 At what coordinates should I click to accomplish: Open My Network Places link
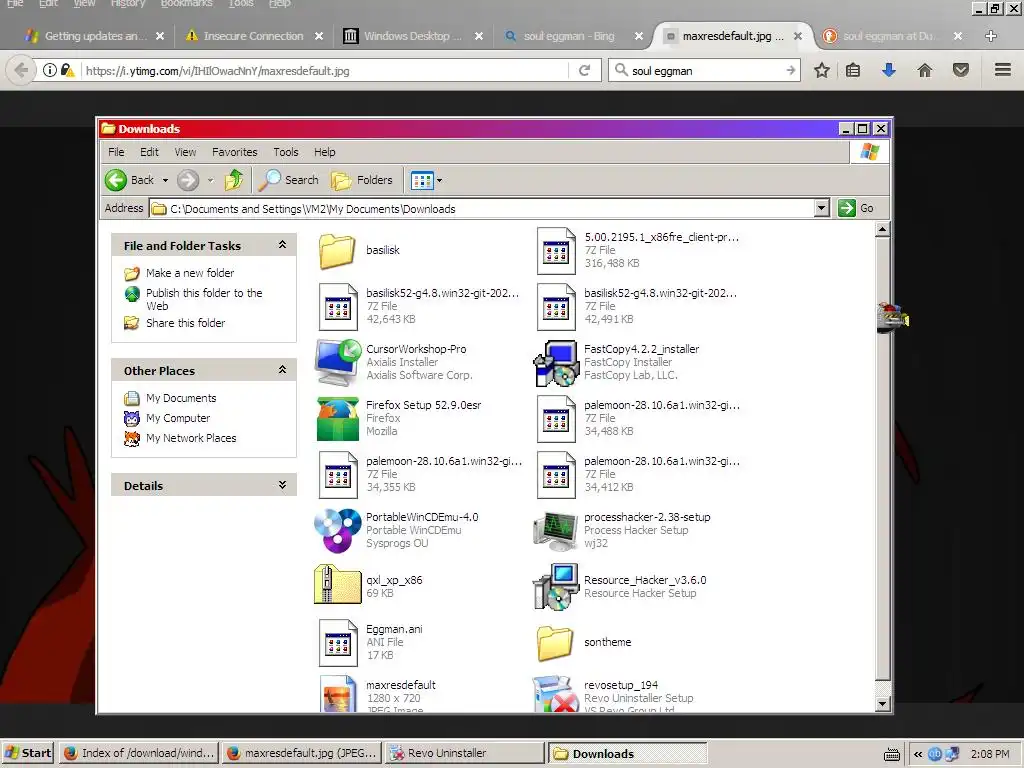pos(191,438)
